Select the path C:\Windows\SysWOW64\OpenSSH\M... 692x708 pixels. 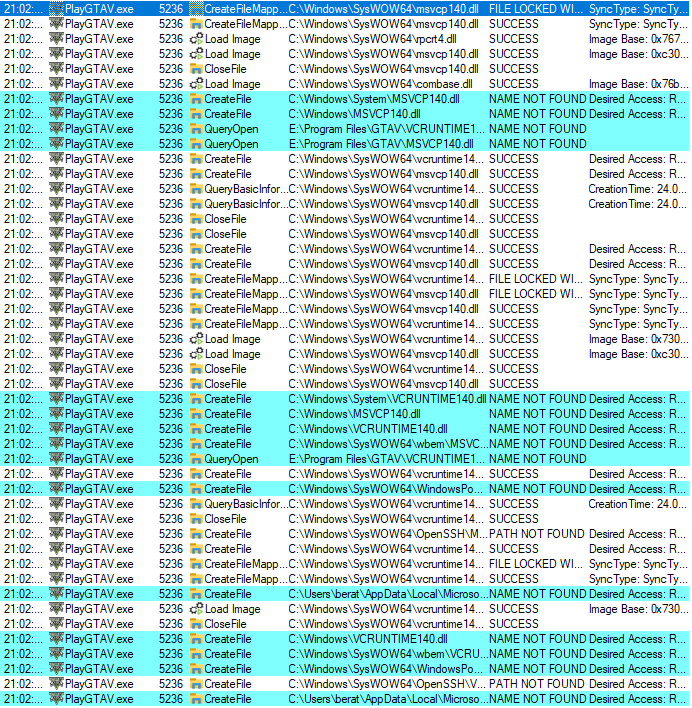[x=387, y=534]
